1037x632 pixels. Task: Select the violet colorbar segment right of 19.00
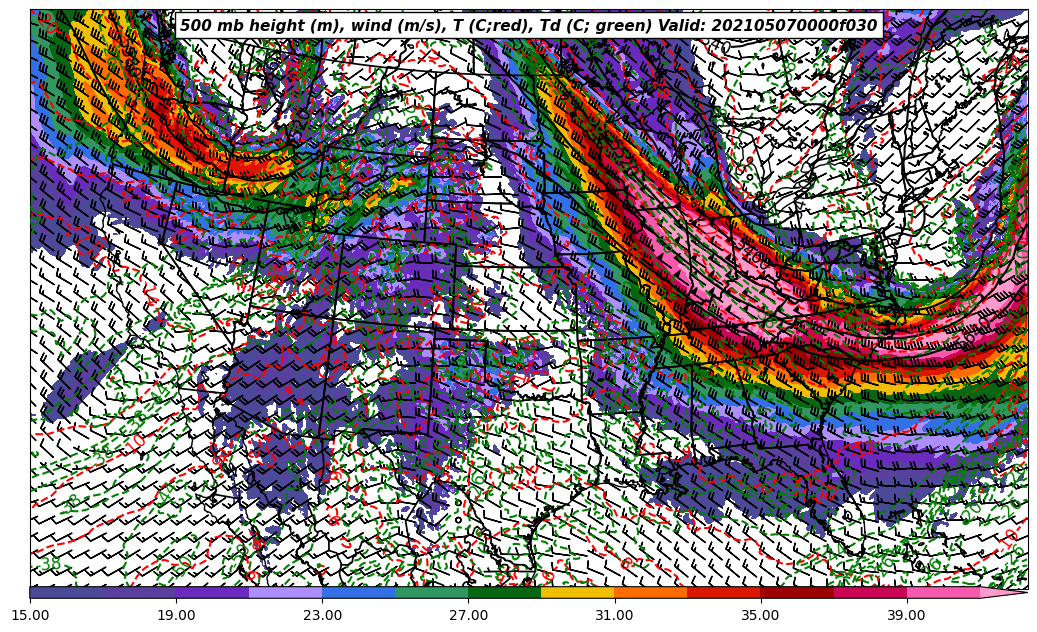pos(212,592)
